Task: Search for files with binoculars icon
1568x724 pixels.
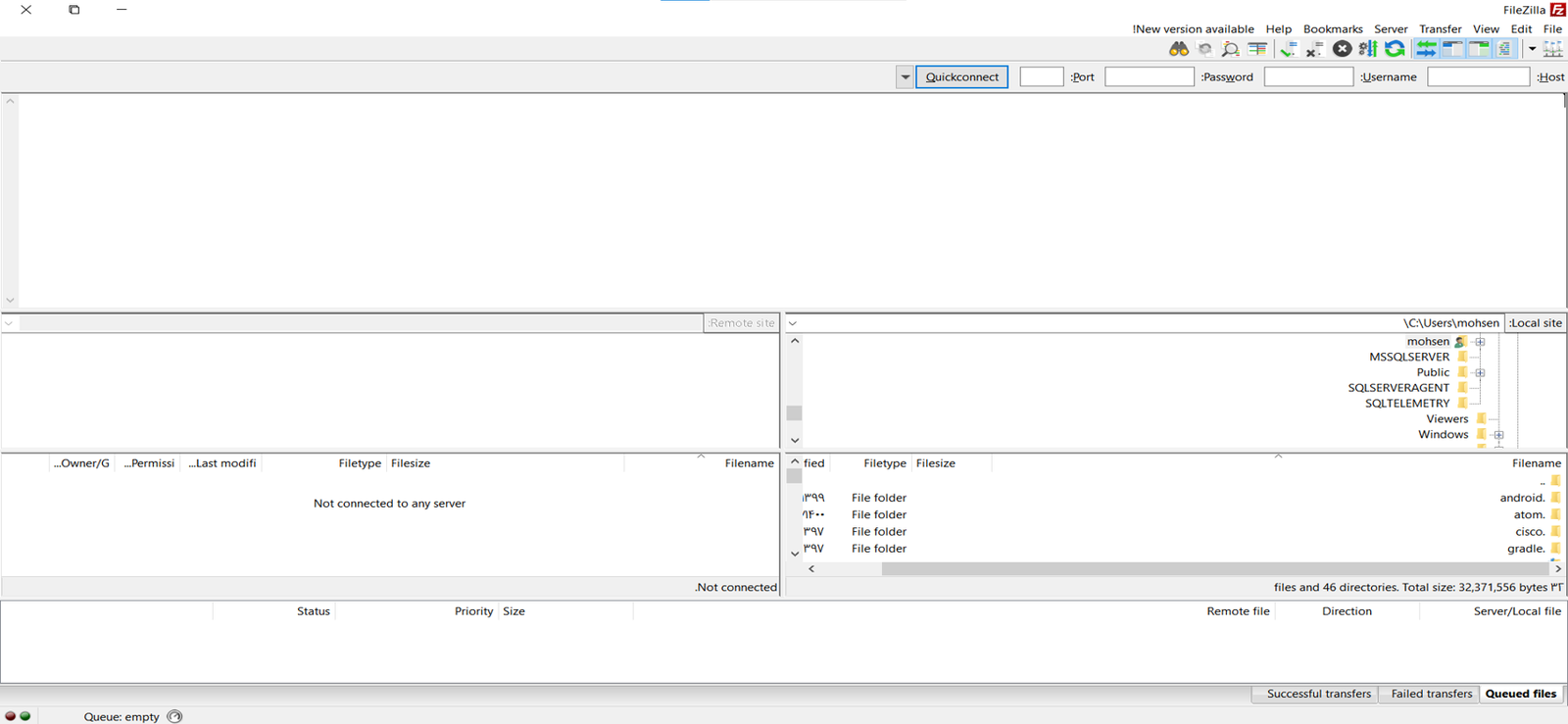Action: coord(1179,49)
